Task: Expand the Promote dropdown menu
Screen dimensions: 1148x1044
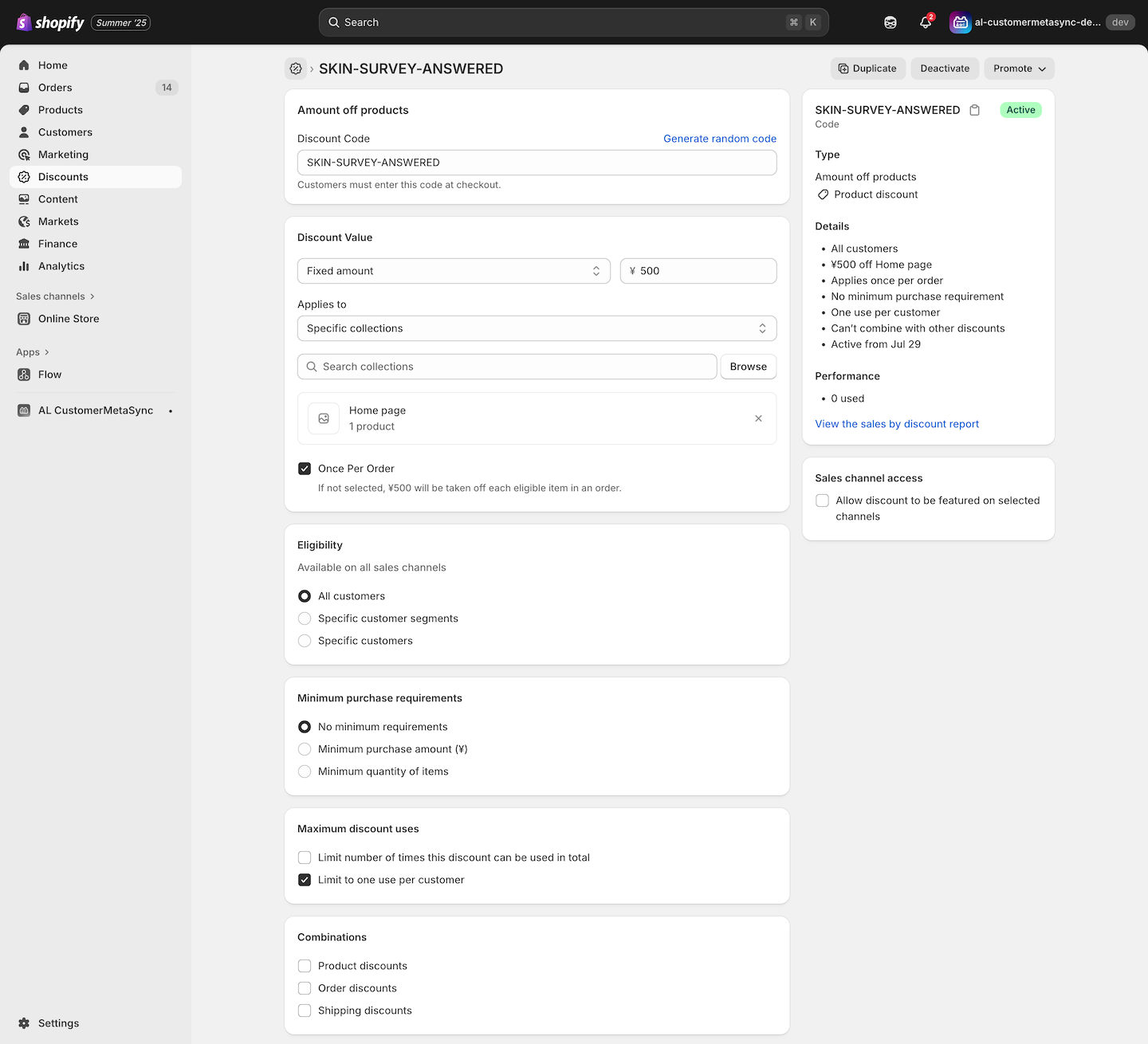Action: pyautogui.click(x=1019, y=69)
